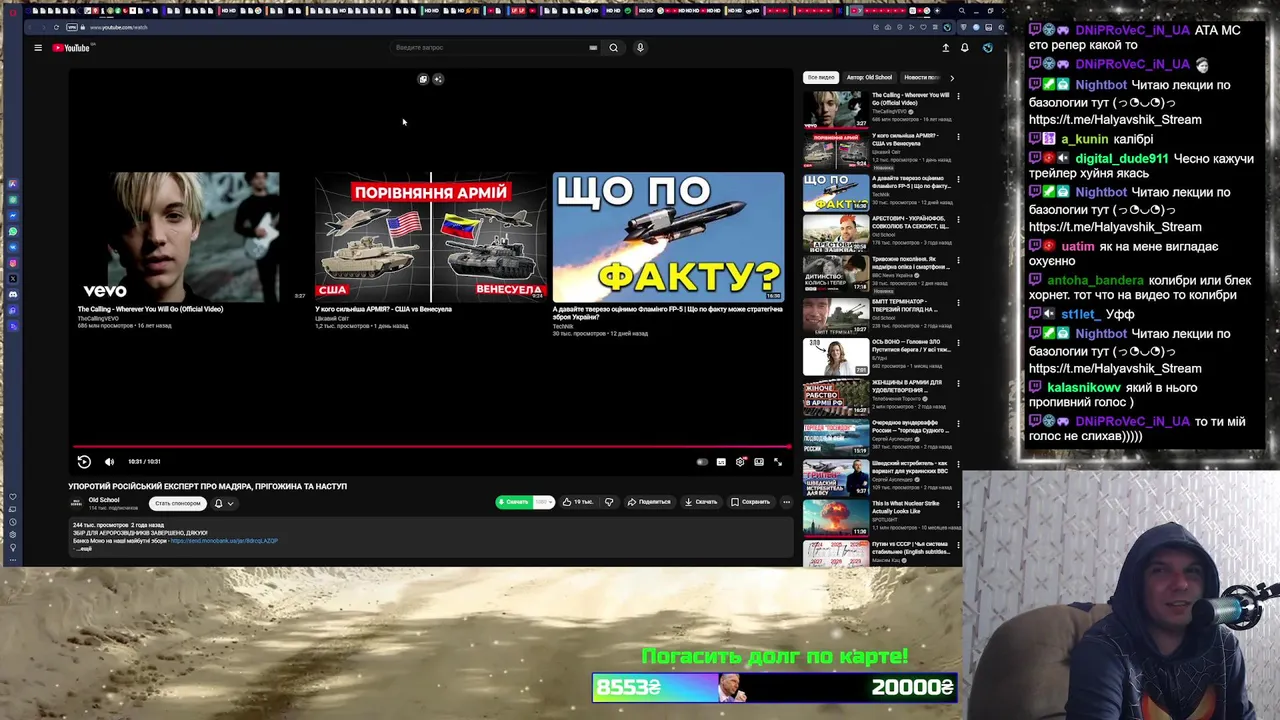
Task: Open sidebar 'БМПТ ТЕРМІНАТОР' video title
Action: tap(904, 305)
